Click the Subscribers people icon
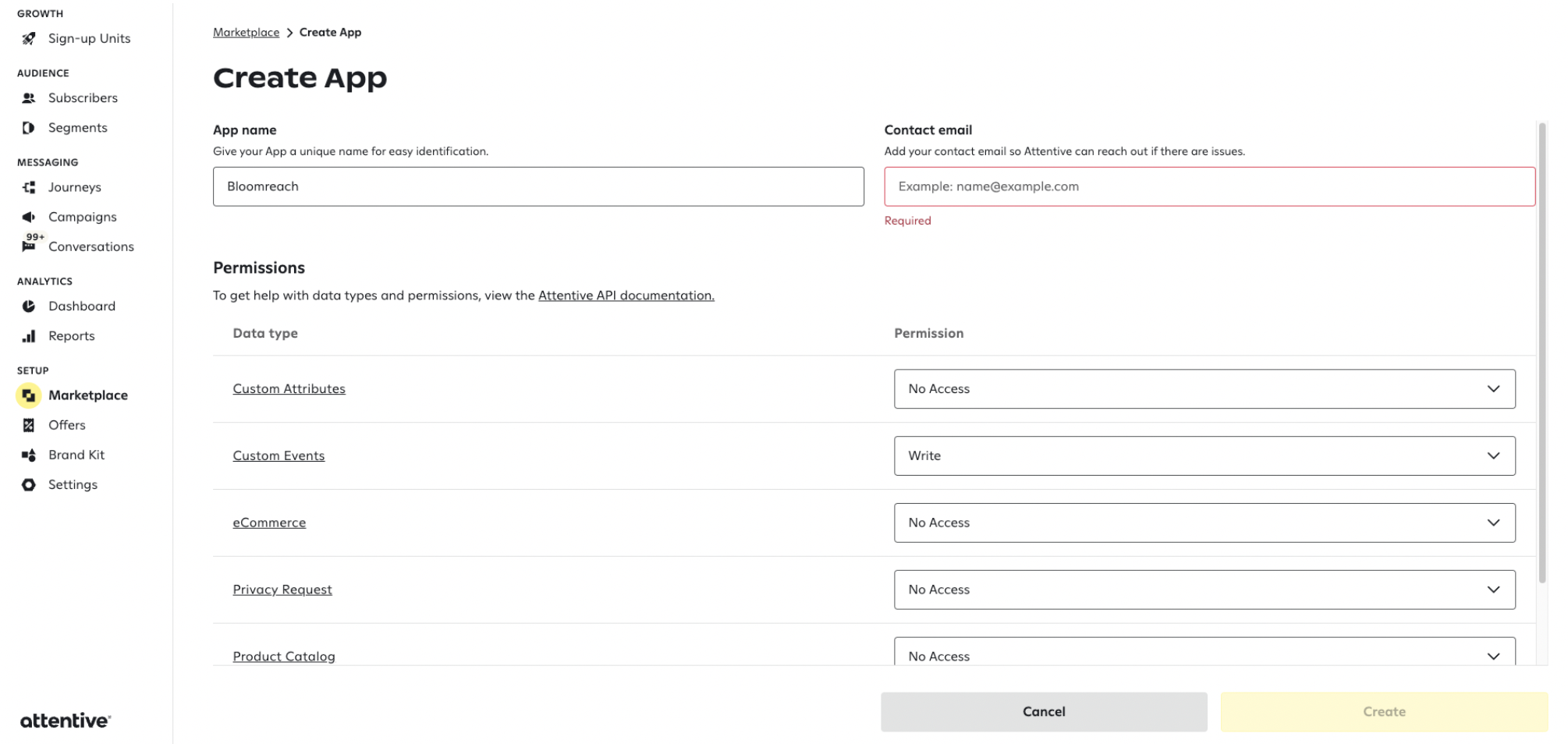Image resolution: width=1568 pixels, height=744 pixels. (29, 97)
